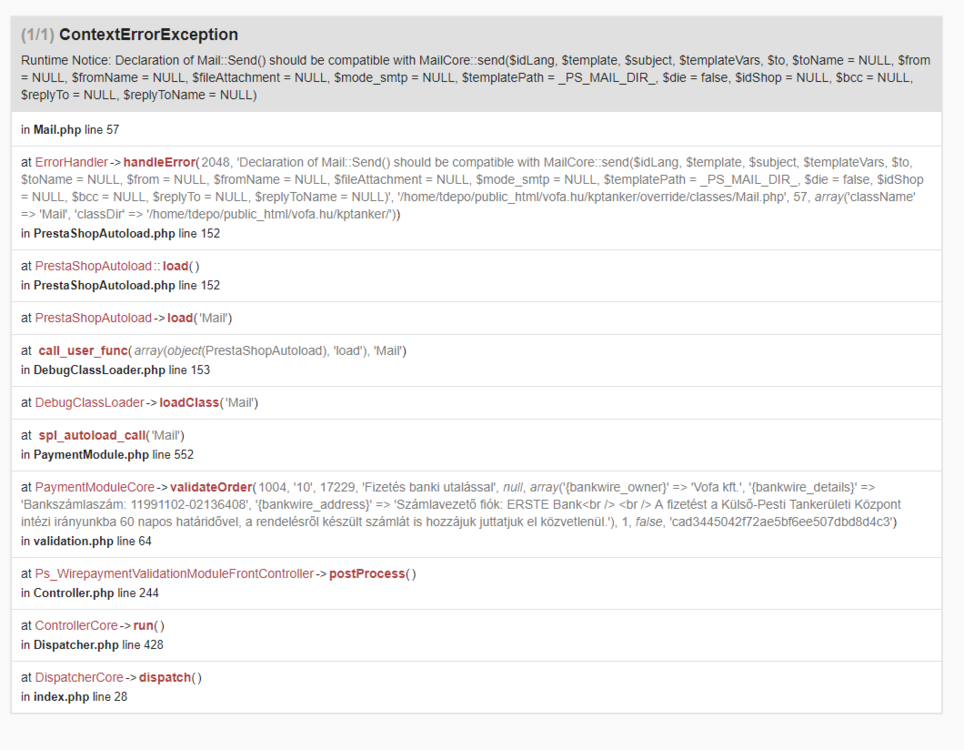Viewport: 964px width, 750px height.
Task: Click the loadClass method link
Action: (x=189, y=402)
